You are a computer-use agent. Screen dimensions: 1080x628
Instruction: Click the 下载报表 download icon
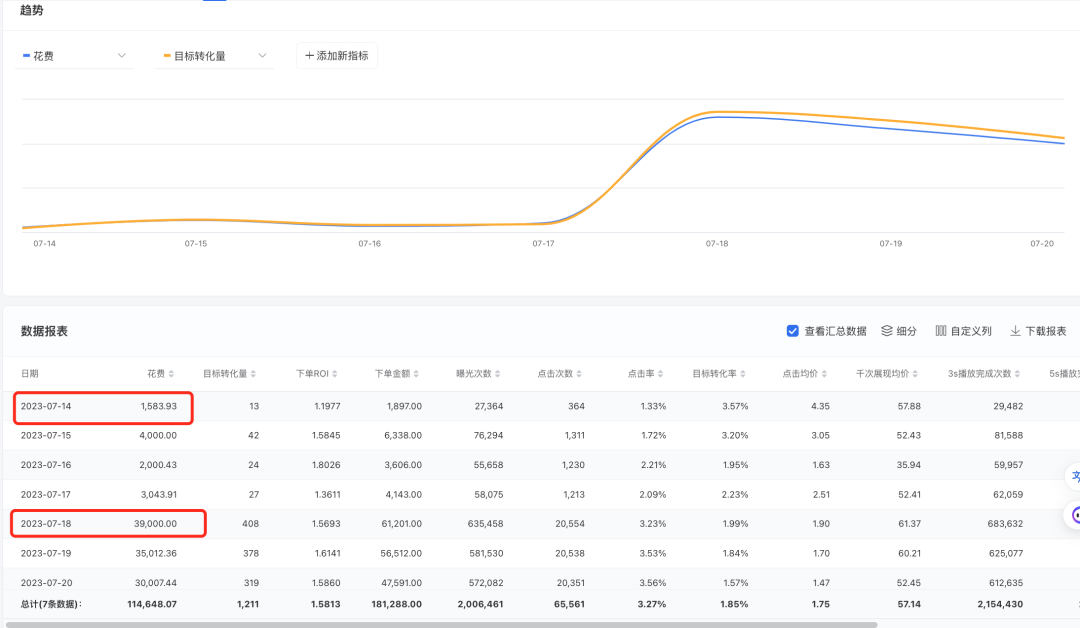1015,331
